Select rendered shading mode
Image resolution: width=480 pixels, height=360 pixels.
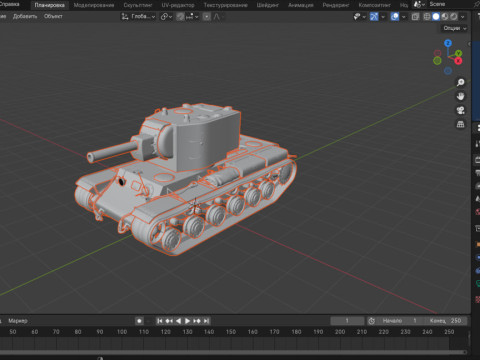[453, 17]
